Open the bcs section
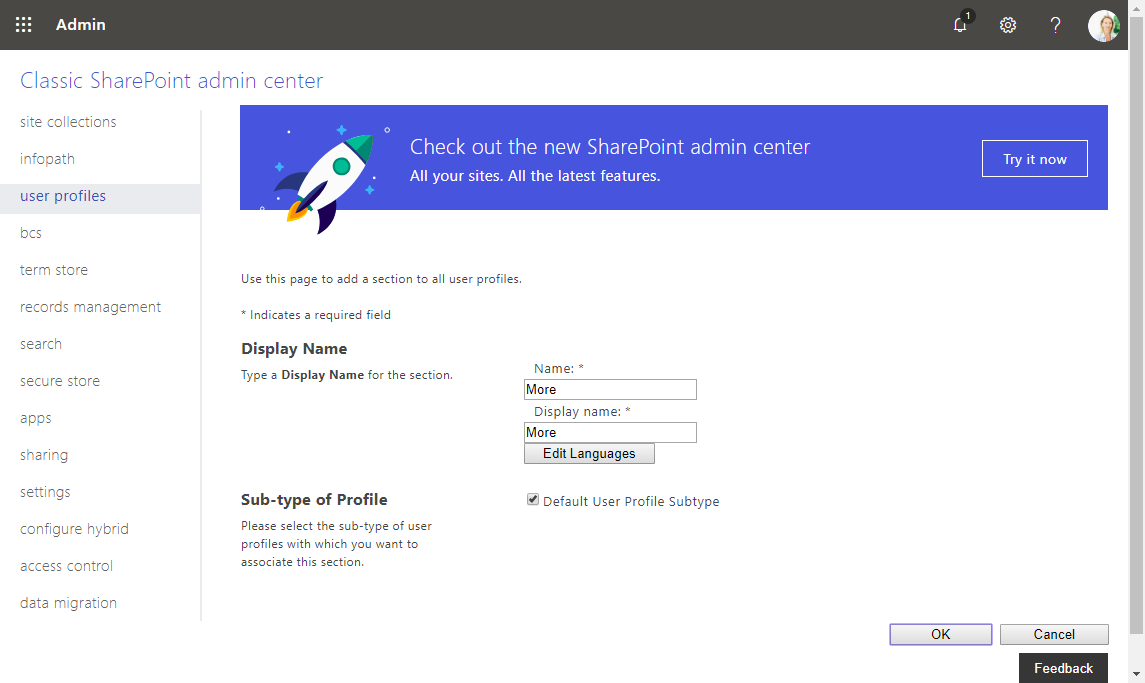 pyautogui.click(x=31, y=233)
